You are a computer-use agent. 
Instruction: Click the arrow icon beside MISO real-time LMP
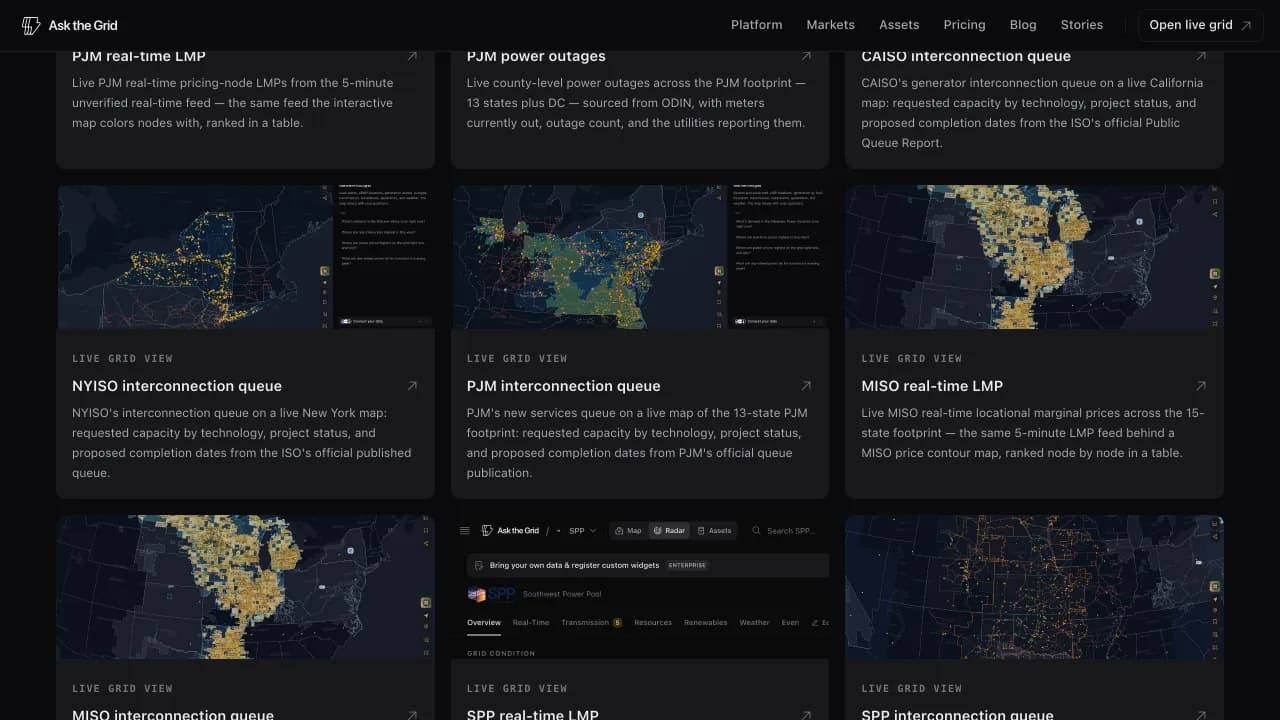[1201, 386]
